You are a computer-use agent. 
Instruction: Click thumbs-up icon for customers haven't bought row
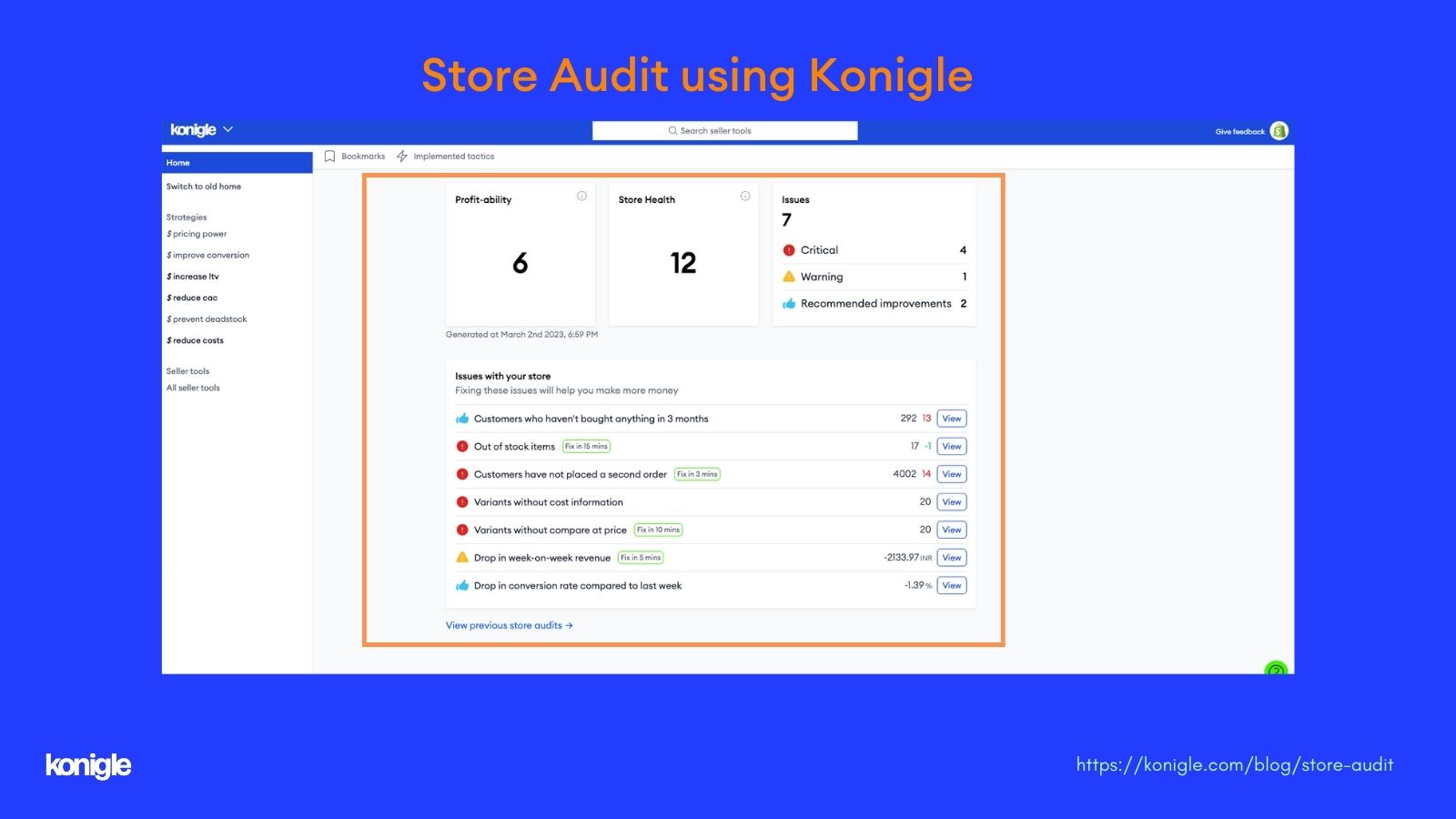tap(462, 419)
